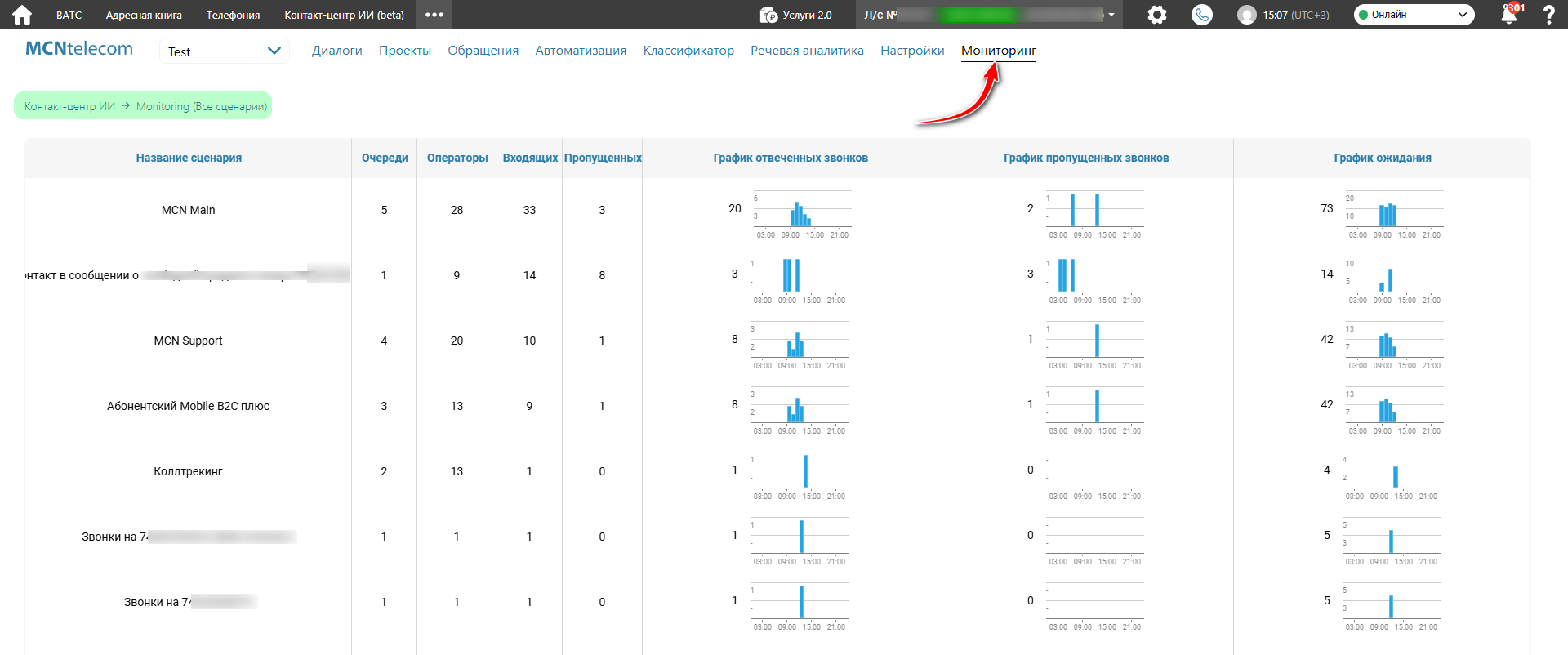Viewport: 1568px width, 655px height.
Task: Click the 15:07 (UTC+3) time display
Action: coord(1296,15)
